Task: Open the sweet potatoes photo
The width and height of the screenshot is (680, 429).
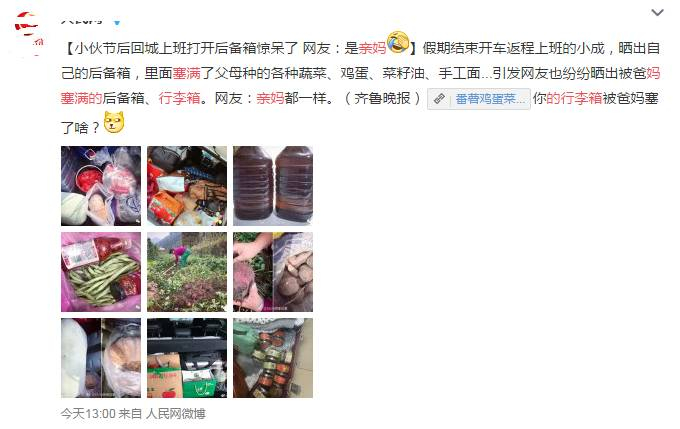Action: (x=273, y=272)
